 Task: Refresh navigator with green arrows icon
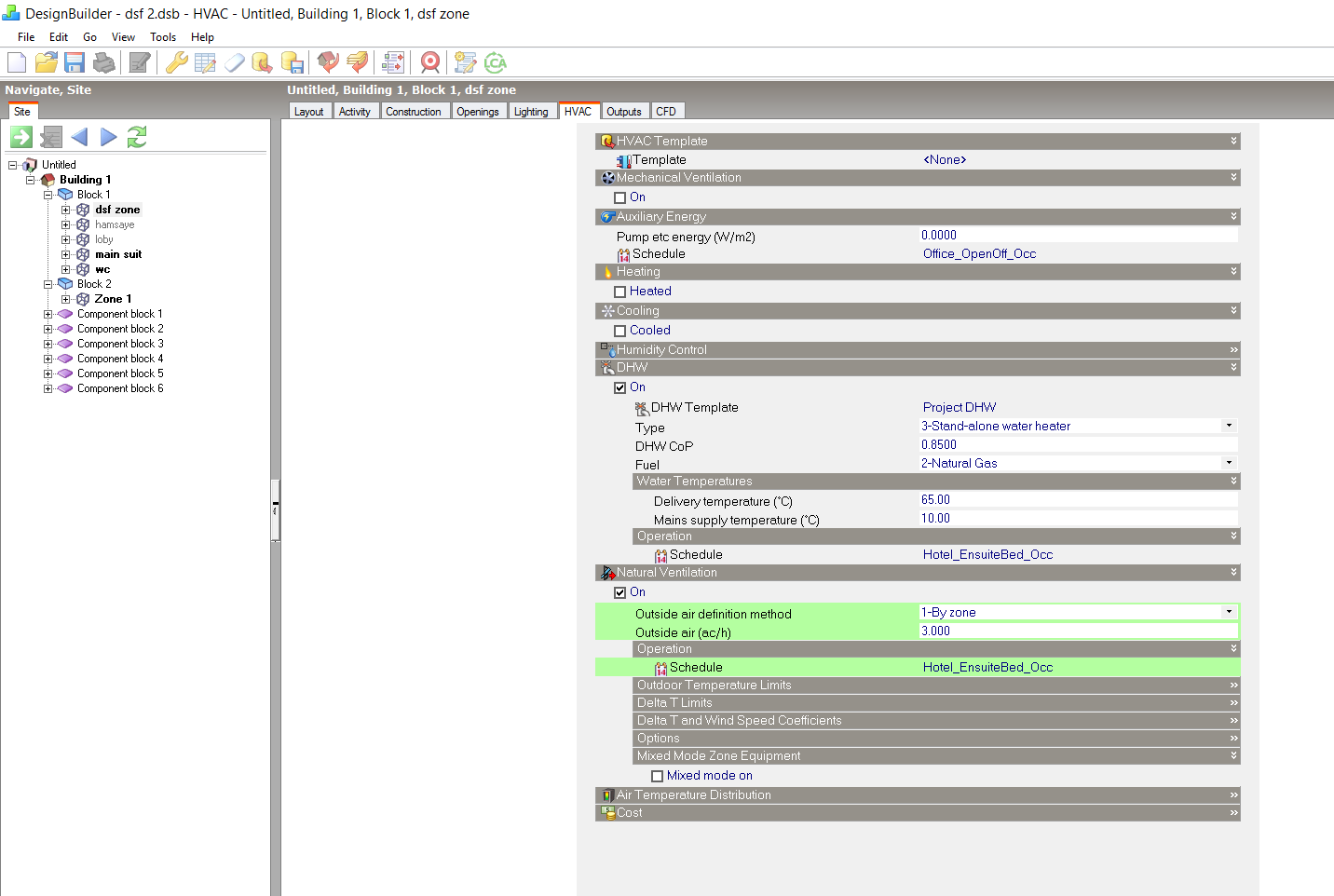(x=137, y=137)
